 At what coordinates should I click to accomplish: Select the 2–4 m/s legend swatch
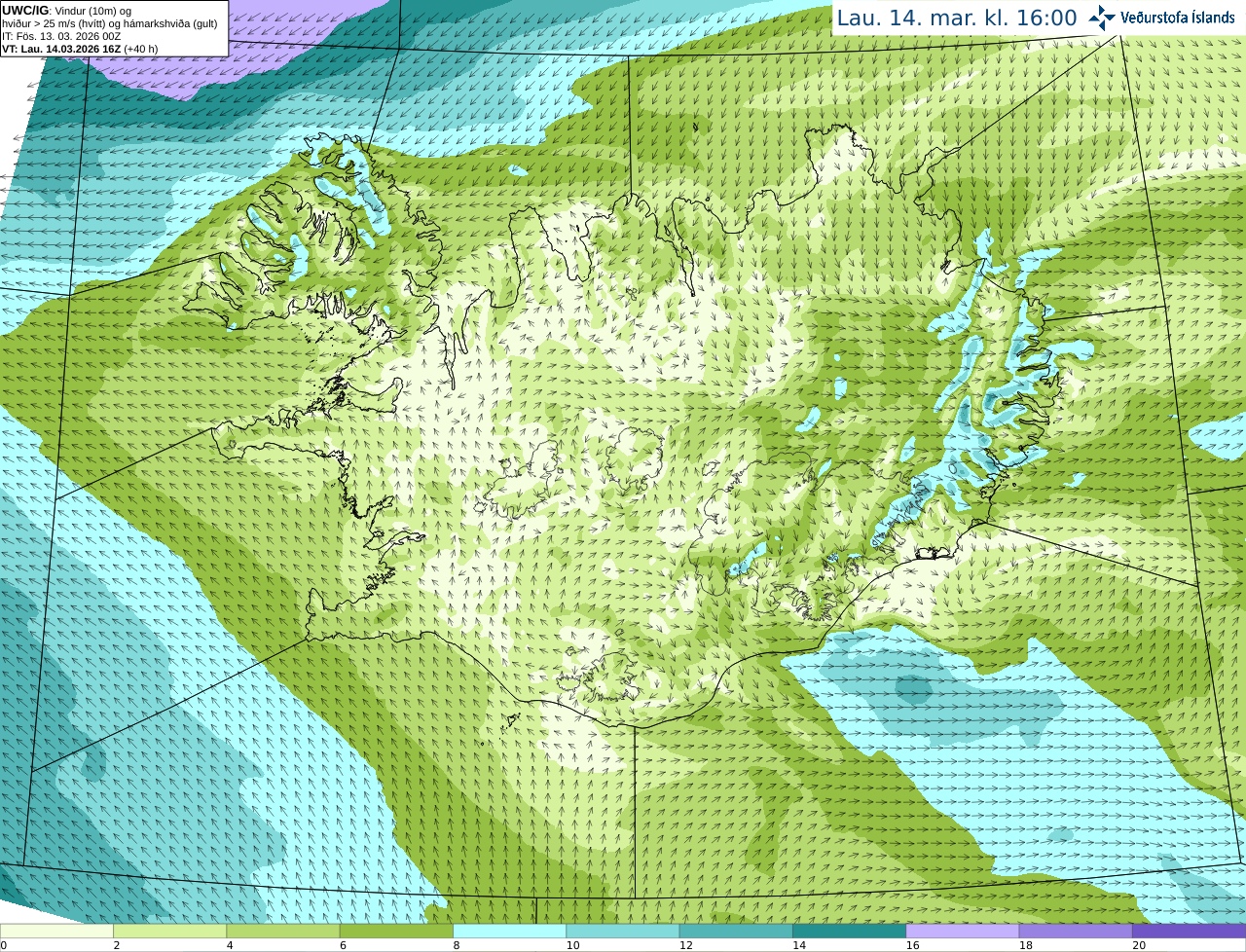169,932
